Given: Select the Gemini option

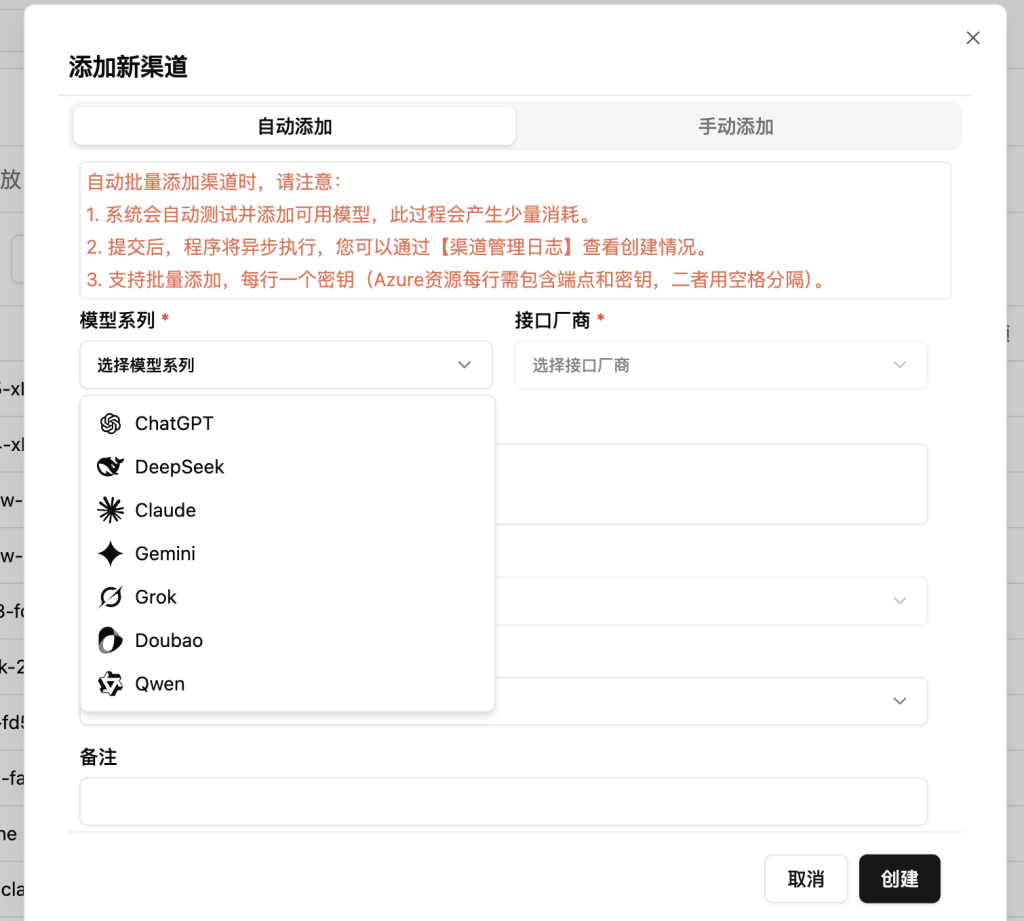Looking at the screenshot, I should click(287, 554).
